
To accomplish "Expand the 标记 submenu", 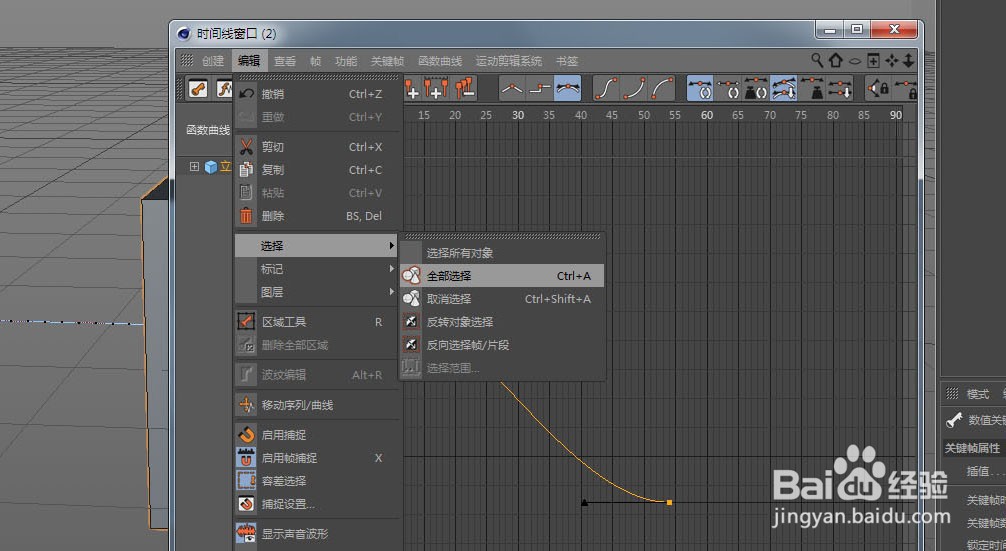I will click(x=318, y=269).
